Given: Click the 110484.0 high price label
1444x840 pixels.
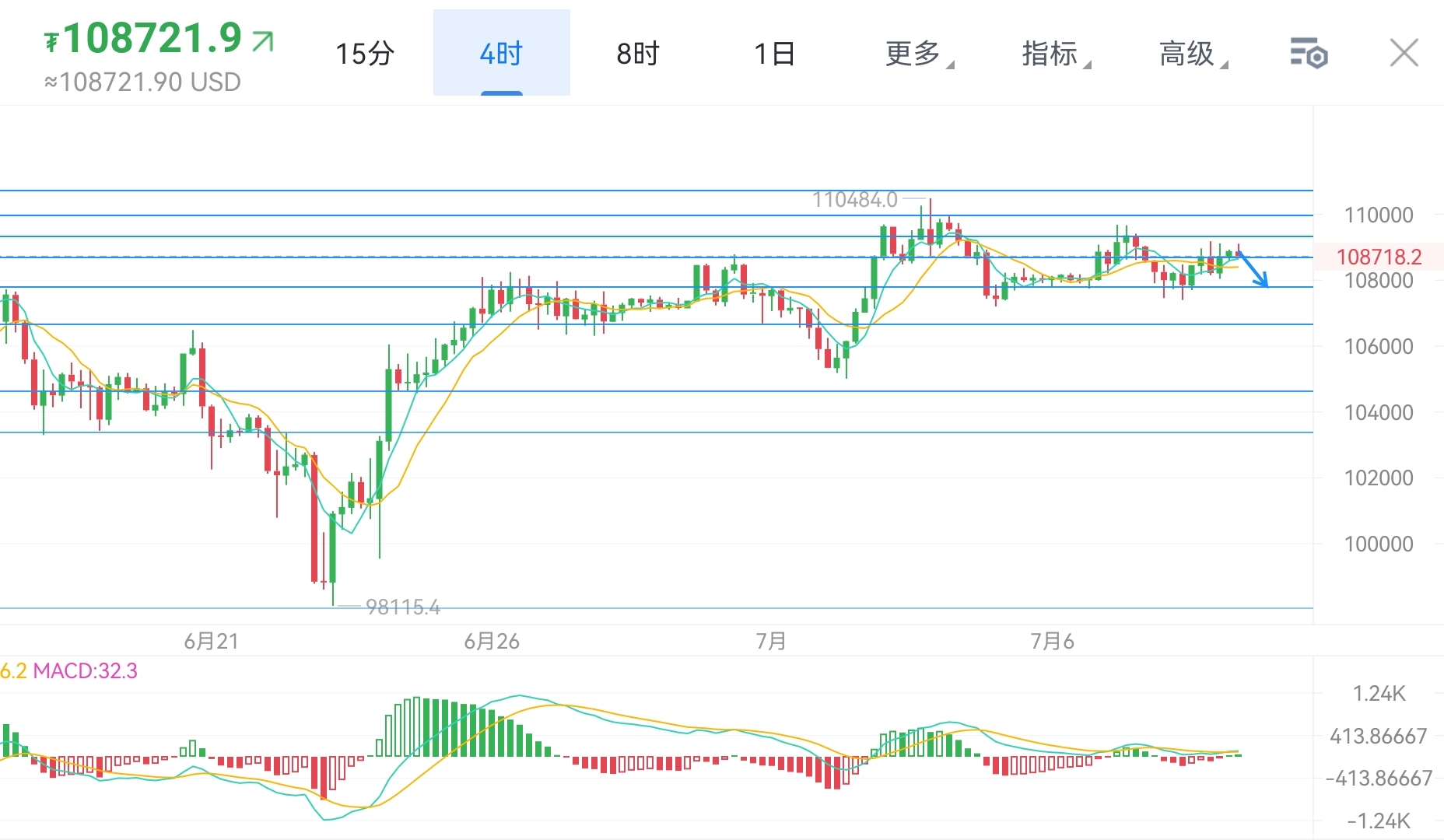Looking at the screenshot, I should point(854,200).
